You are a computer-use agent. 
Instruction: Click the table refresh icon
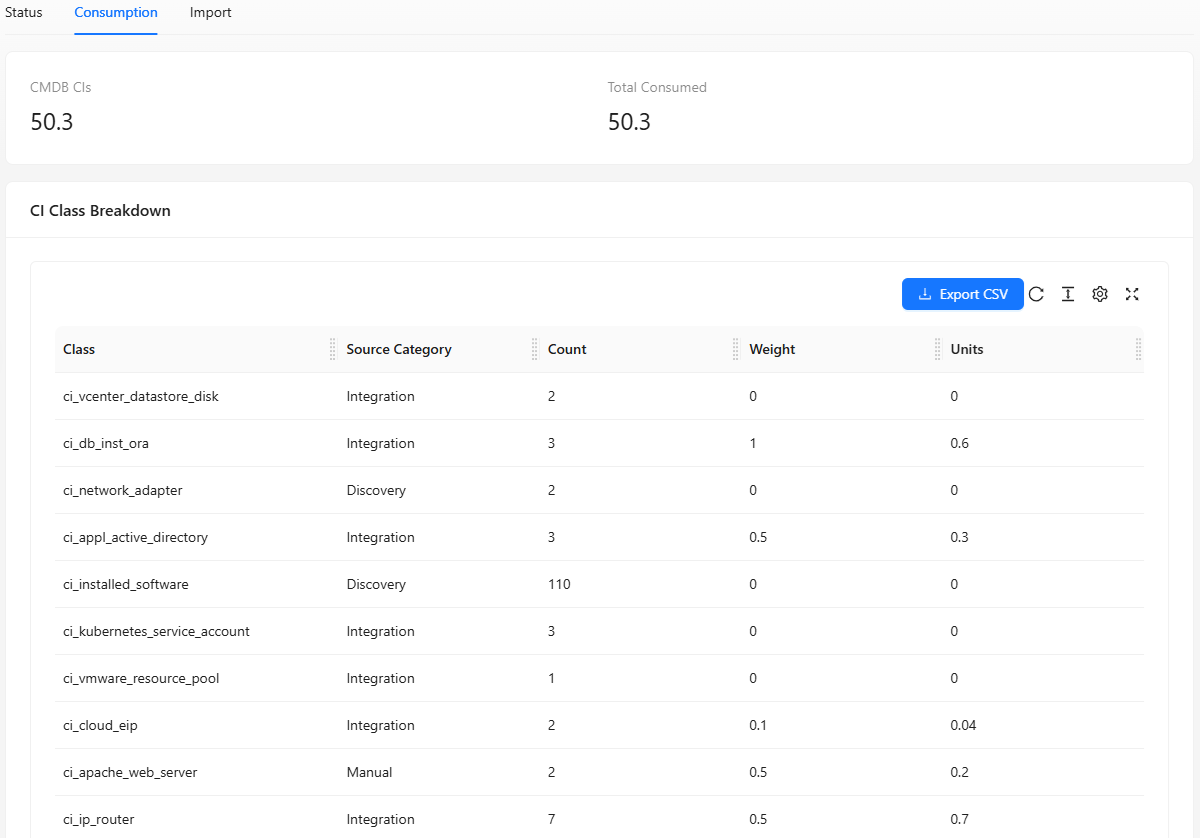[x=1036, y=294]
